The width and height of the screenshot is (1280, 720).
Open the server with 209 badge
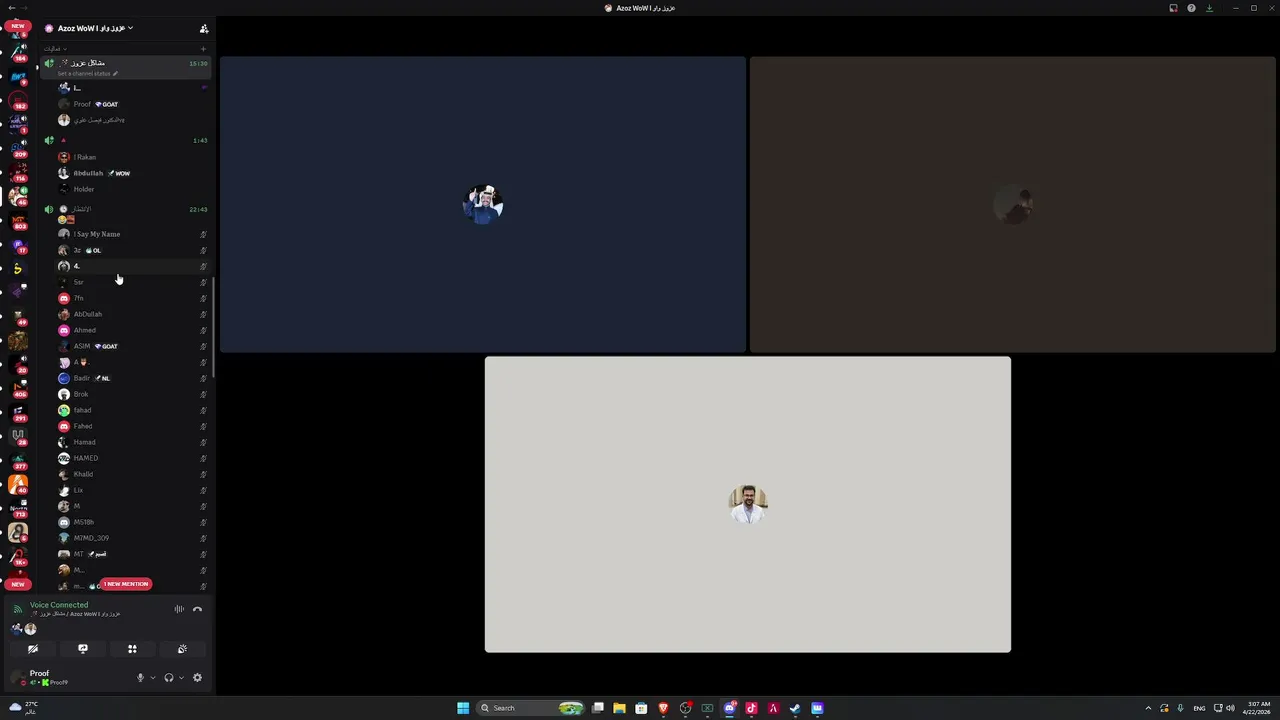(18, 148)
